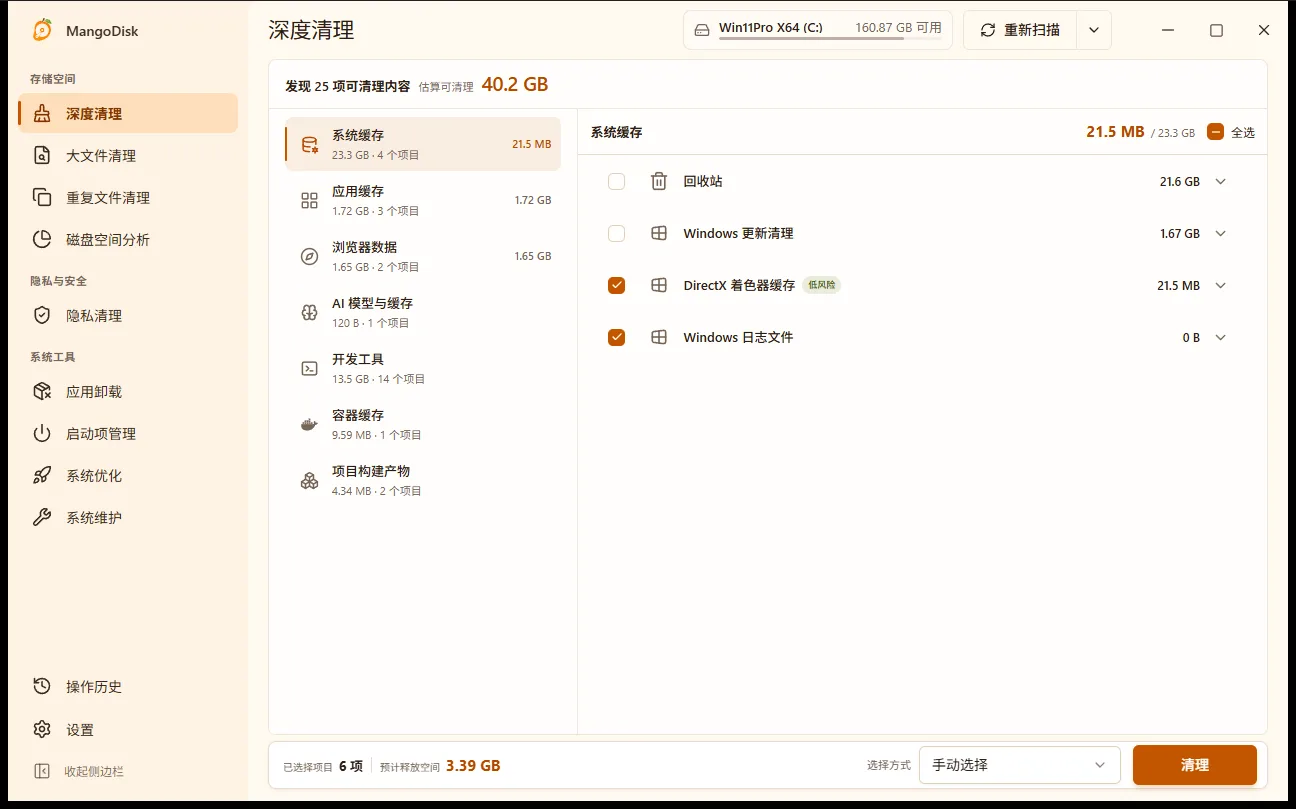Expand the Windows 更新清理 row chevron

(x=1220, y=234)
